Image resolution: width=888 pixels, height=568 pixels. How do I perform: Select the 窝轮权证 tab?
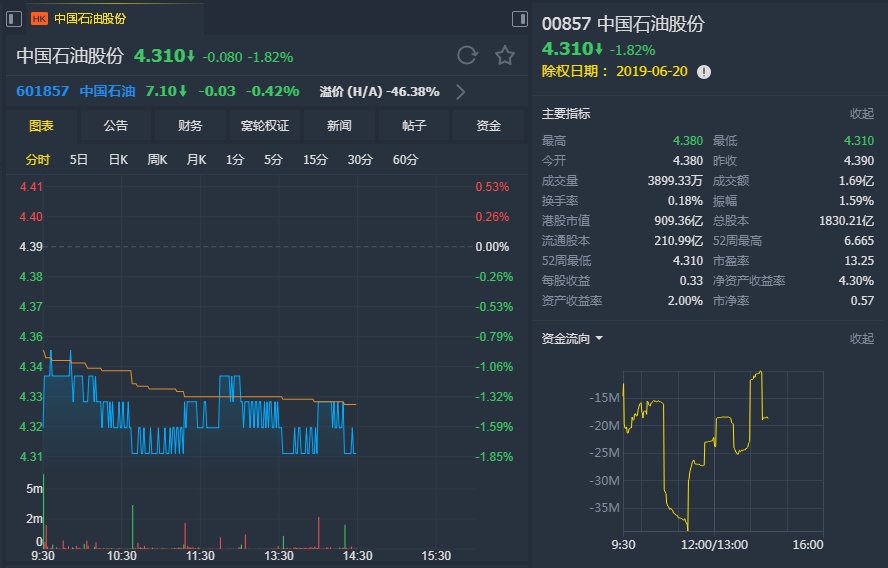point(264,126)
